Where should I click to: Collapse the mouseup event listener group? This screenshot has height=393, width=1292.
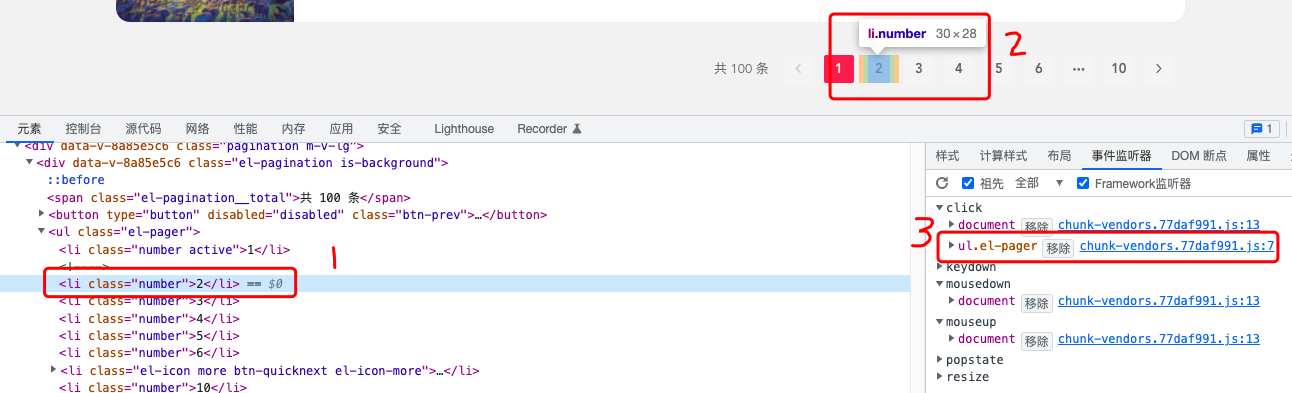click(941, 322)
